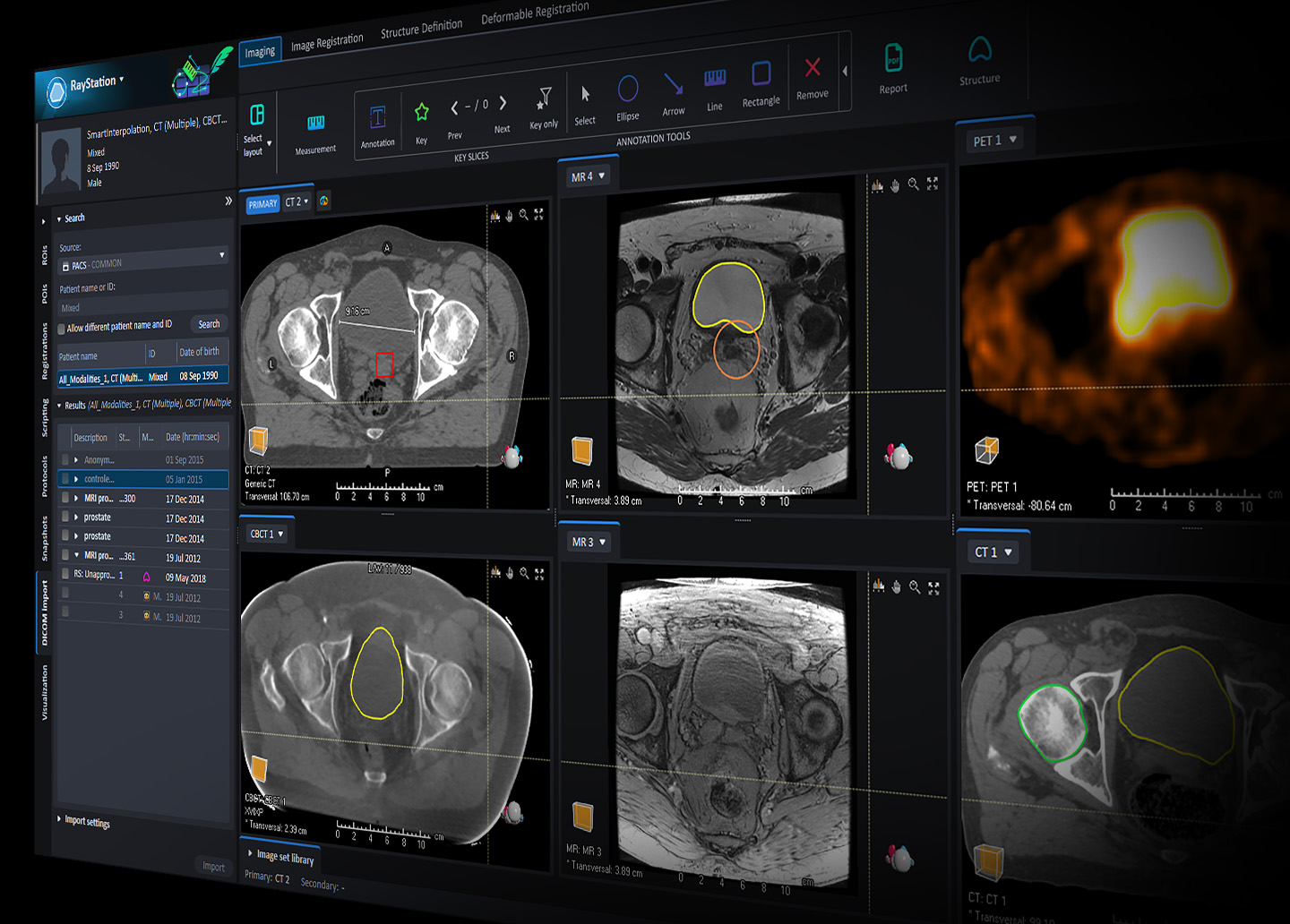Tick the Anonym... result checkbox
The width and height of the screenshot is (1290, 924).
pyautogui.click(x=64, y=459)
